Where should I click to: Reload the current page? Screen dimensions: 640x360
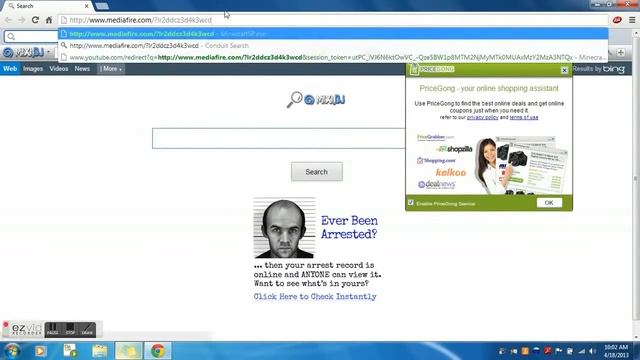click(36, 20)
